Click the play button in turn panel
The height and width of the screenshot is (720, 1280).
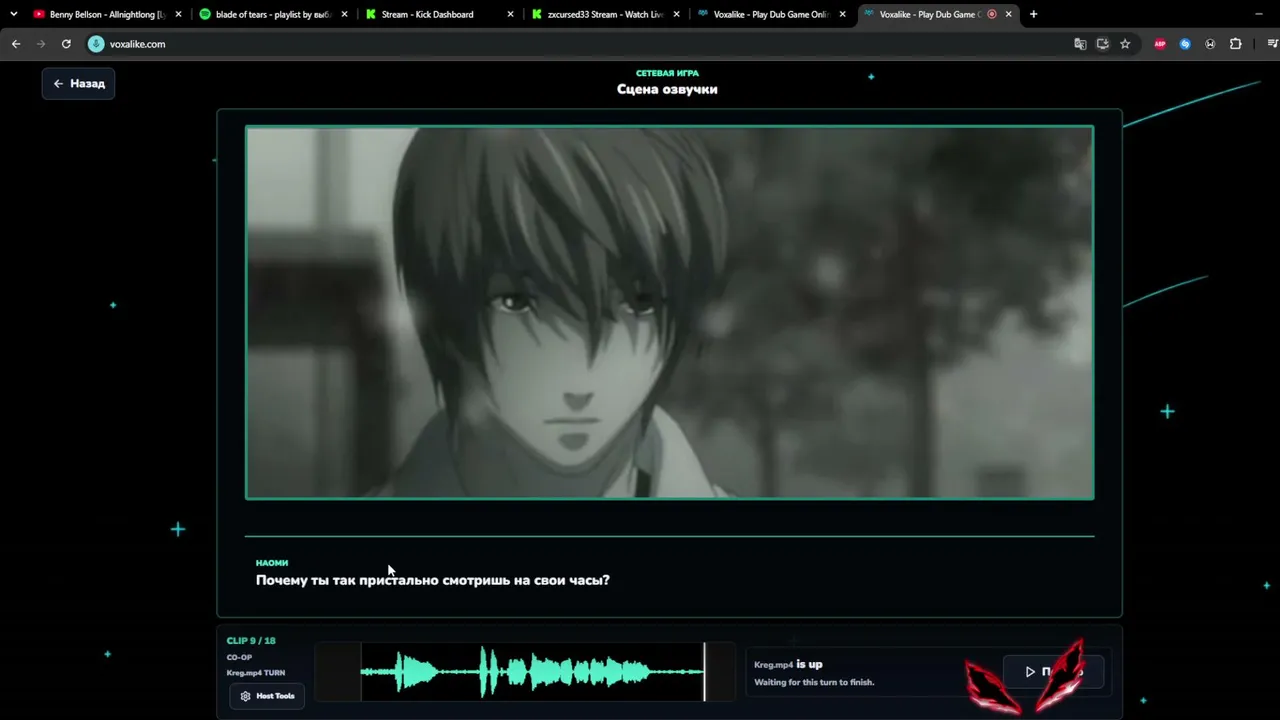(x=1053, y=672)
